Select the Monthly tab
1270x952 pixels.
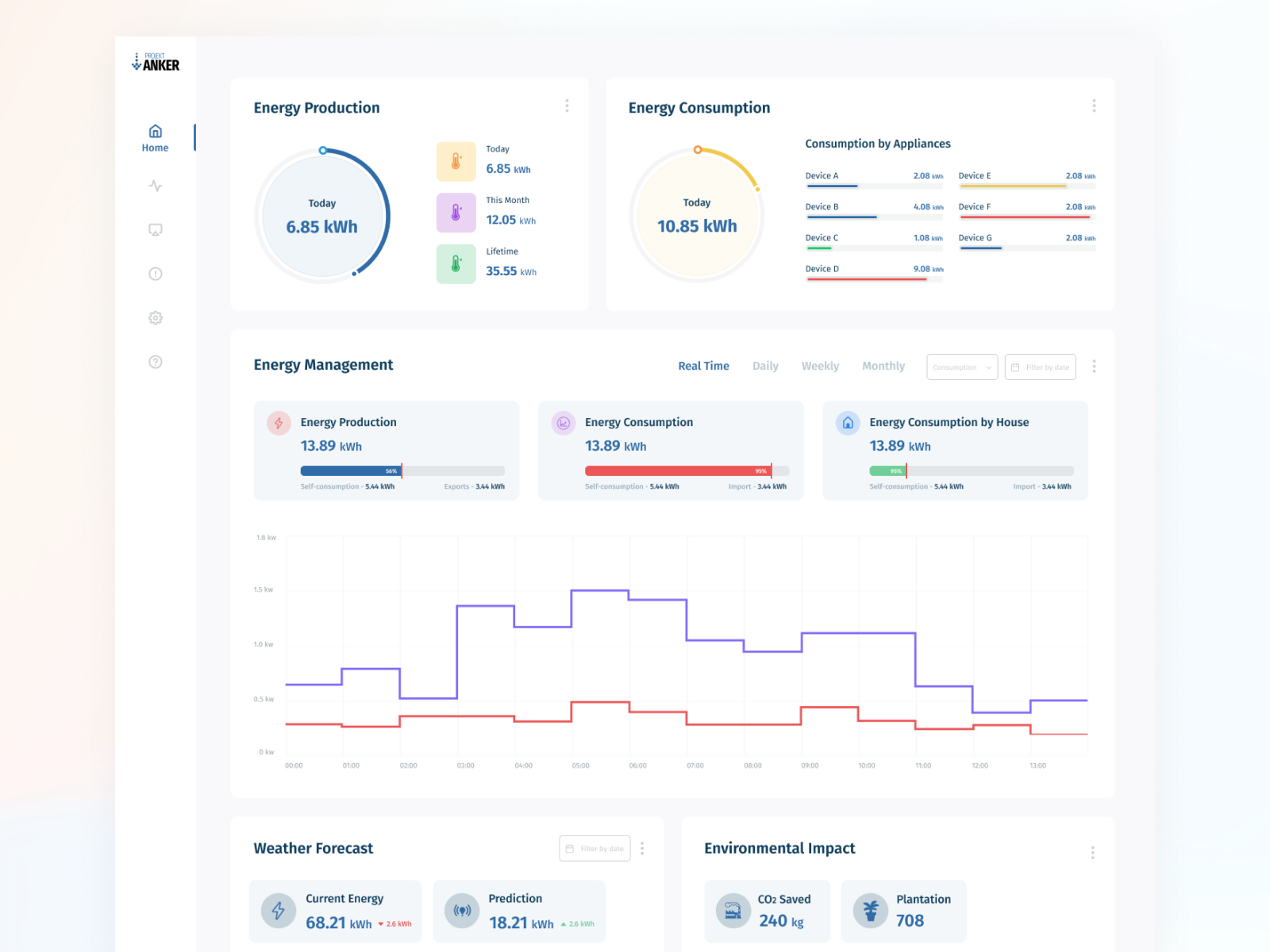pyautogui.click(x=883, y=366)
